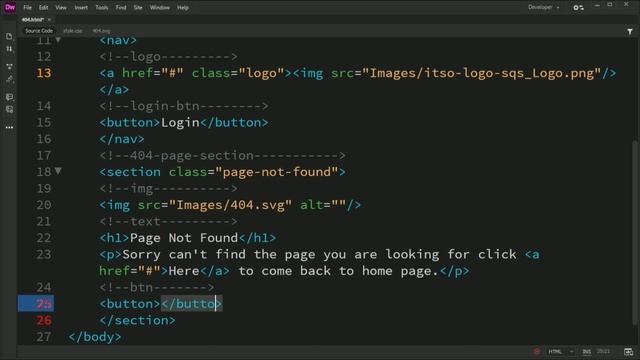Click Open Documents icon in left toolbar

[x=9, y=37]
